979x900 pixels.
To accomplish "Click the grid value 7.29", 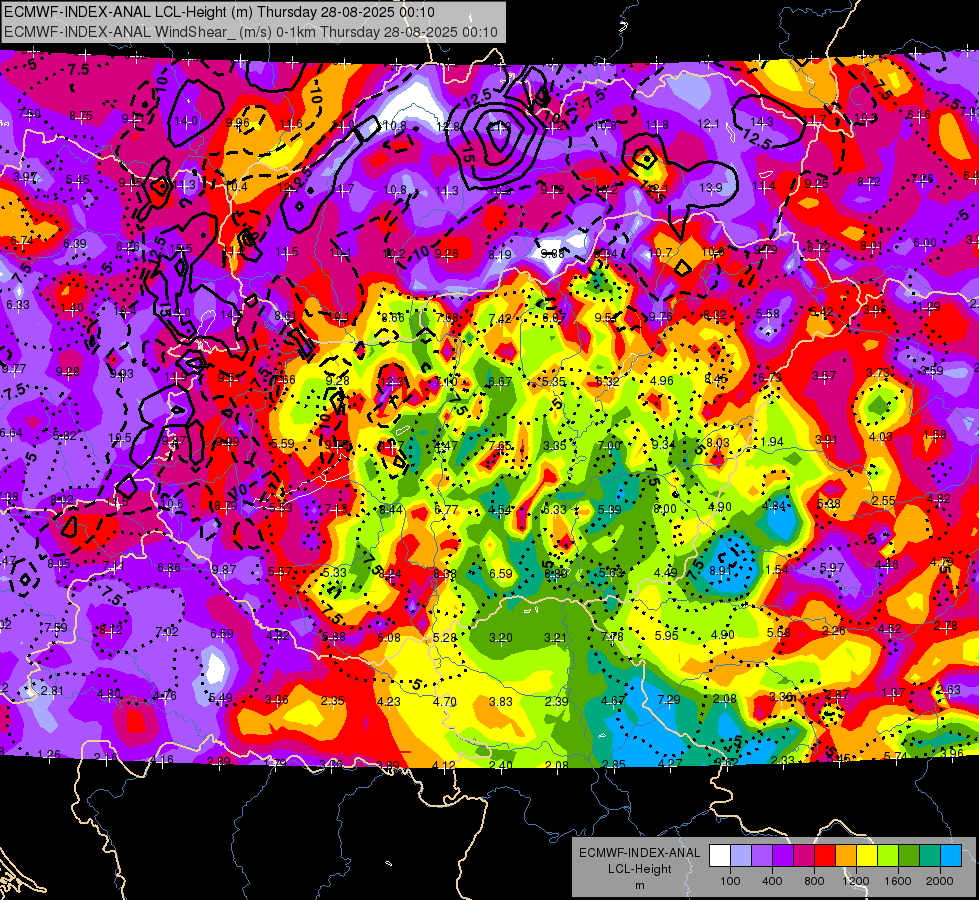I will (x=668, y=700).
